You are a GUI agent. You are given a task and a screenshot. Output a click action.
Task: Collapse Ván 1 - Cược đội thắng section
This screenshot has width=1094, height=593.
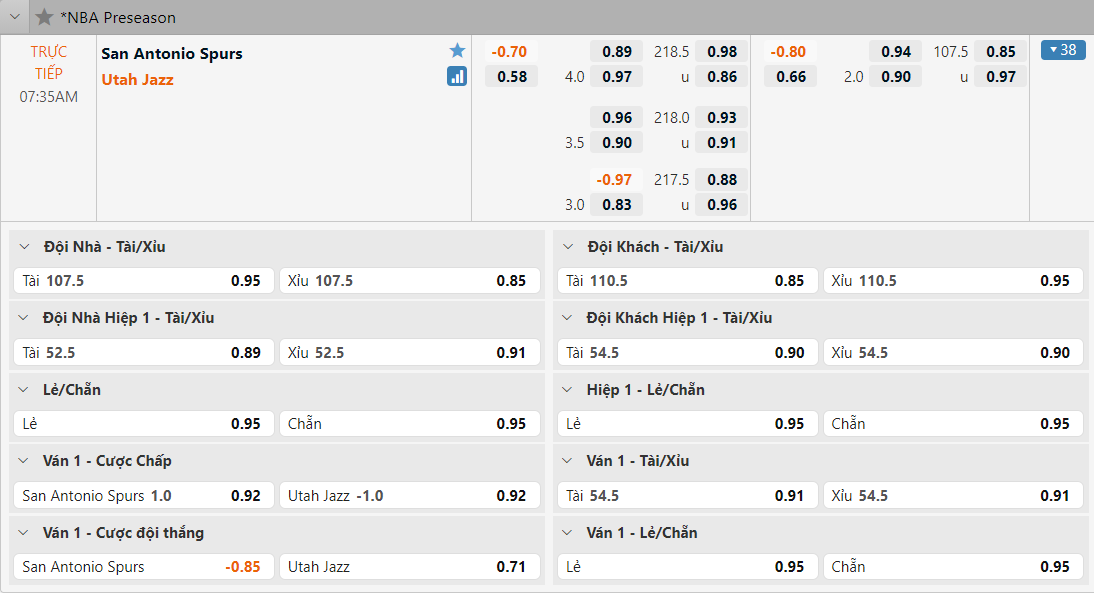[25, 533]
